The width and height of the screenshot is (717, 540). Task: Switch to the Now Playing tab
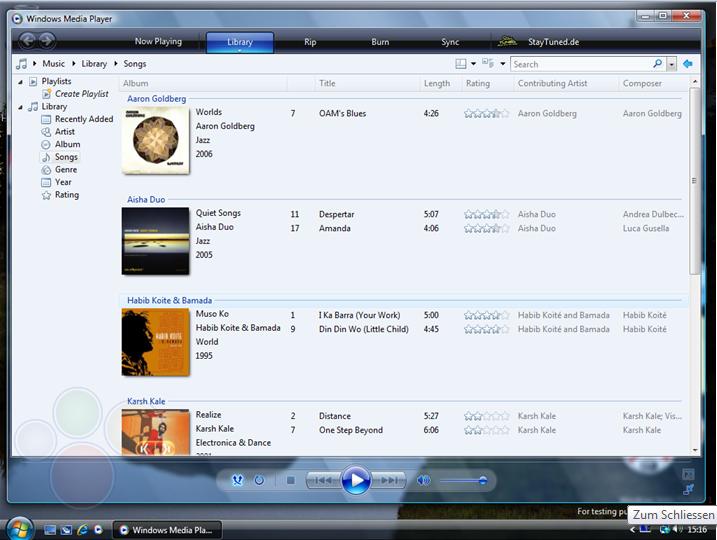pyautogui.click(x=158, y=42)
